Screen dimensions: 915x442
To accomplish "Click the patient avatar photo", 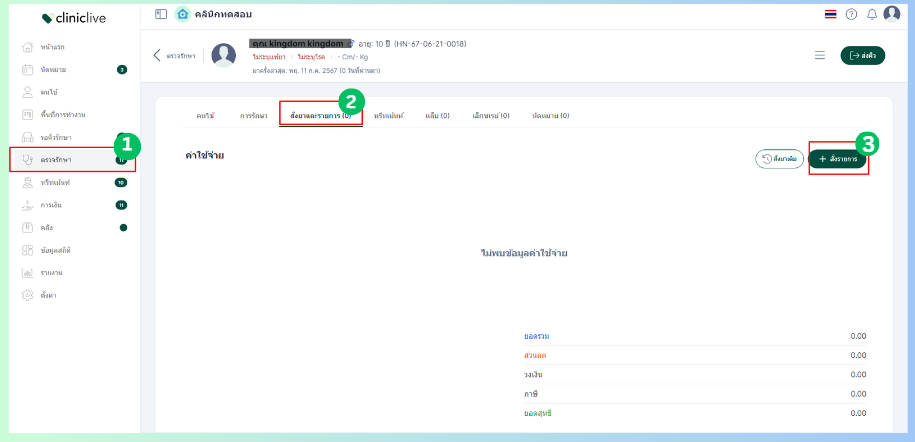I will pyautogui.click(x=223, y=55).
